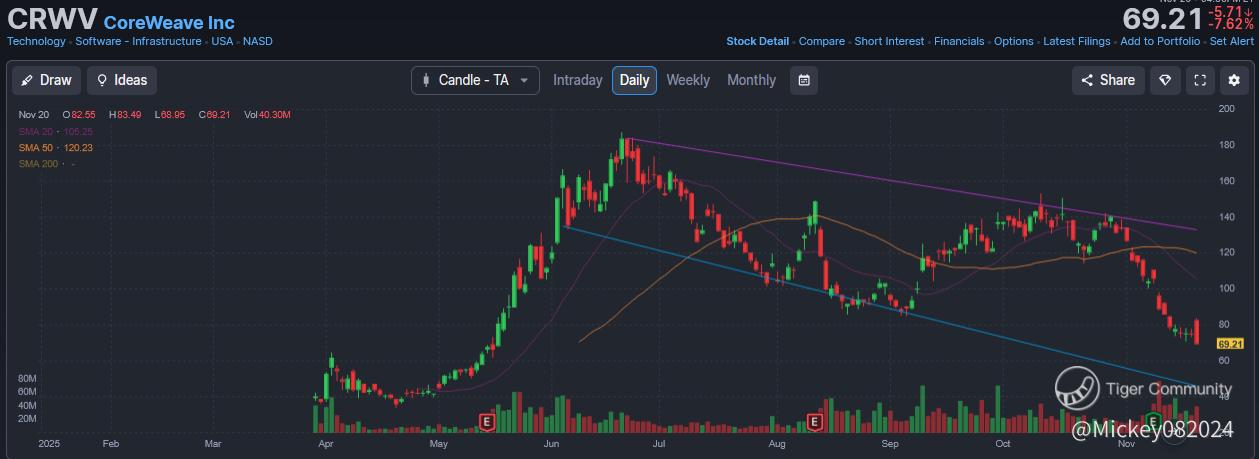The height and width of the screenshot is (459, 1259).
Task: Open the Draw tools
Action: coord(46,80)
